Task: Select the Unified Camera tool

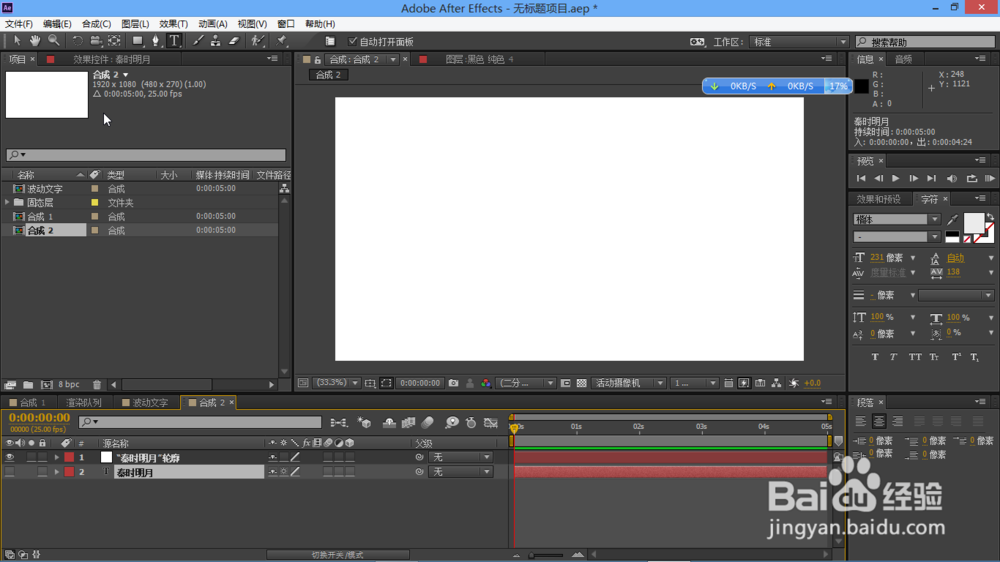Action: [96, 41]
